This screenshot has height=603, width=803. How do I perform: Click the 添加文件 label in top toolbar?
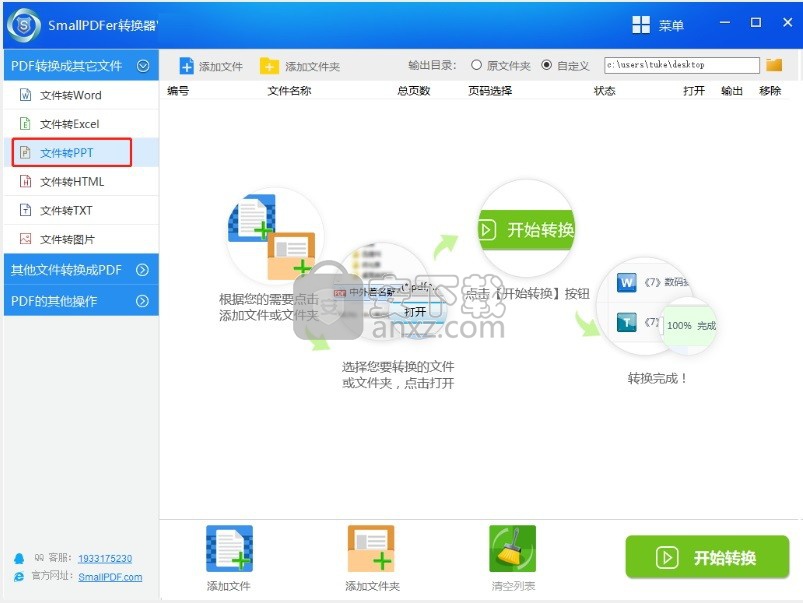pyautogui.click(x=221, y=67)
